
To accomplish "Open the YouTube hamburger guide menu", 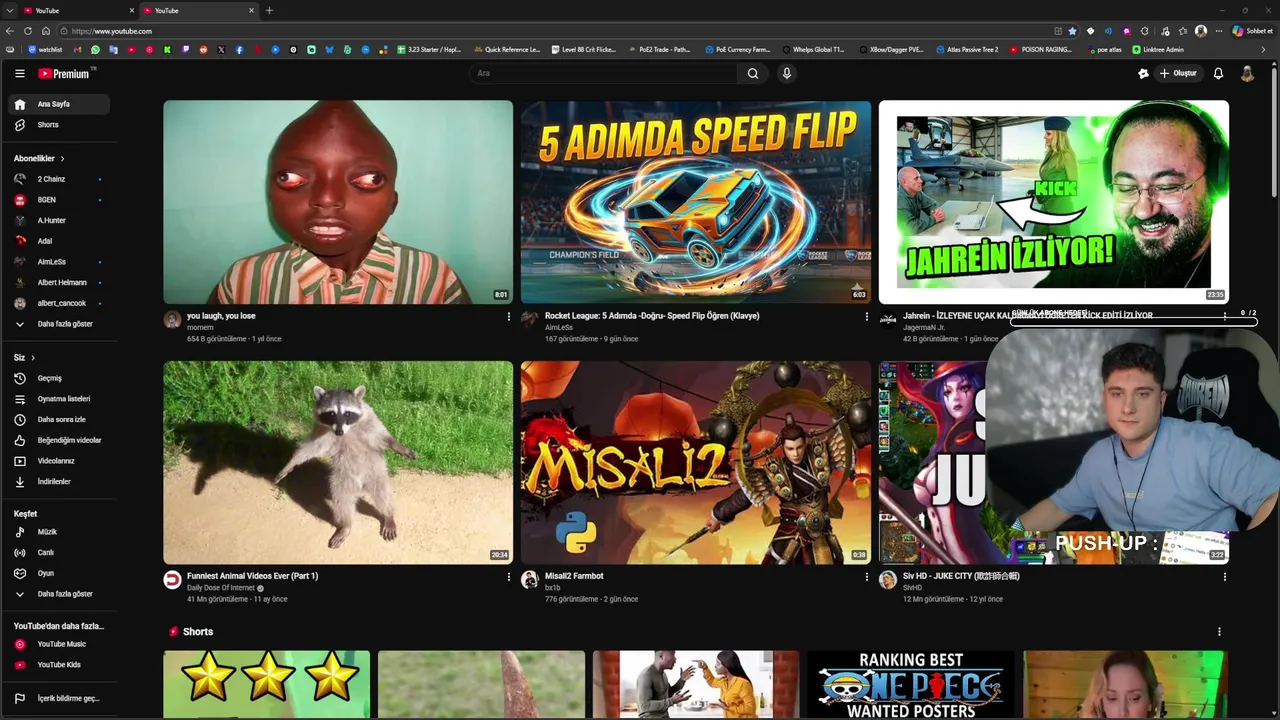I will [x=19, y=73].
